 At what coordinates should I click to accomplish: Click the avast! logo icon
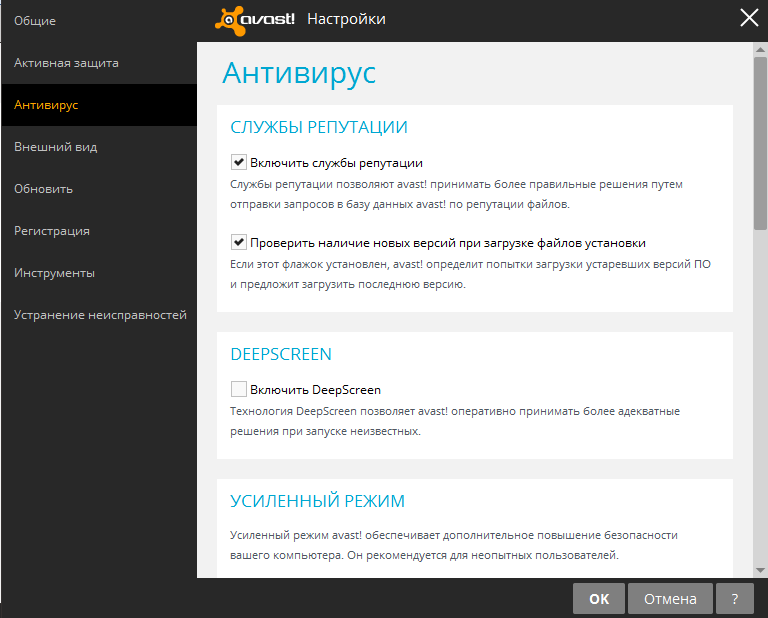pyautogui.click(x=255, y=21)
